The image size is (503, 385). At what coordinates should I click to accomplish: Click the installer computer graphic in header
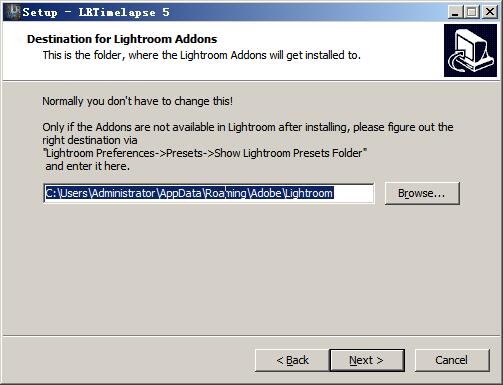click(470, 50)
